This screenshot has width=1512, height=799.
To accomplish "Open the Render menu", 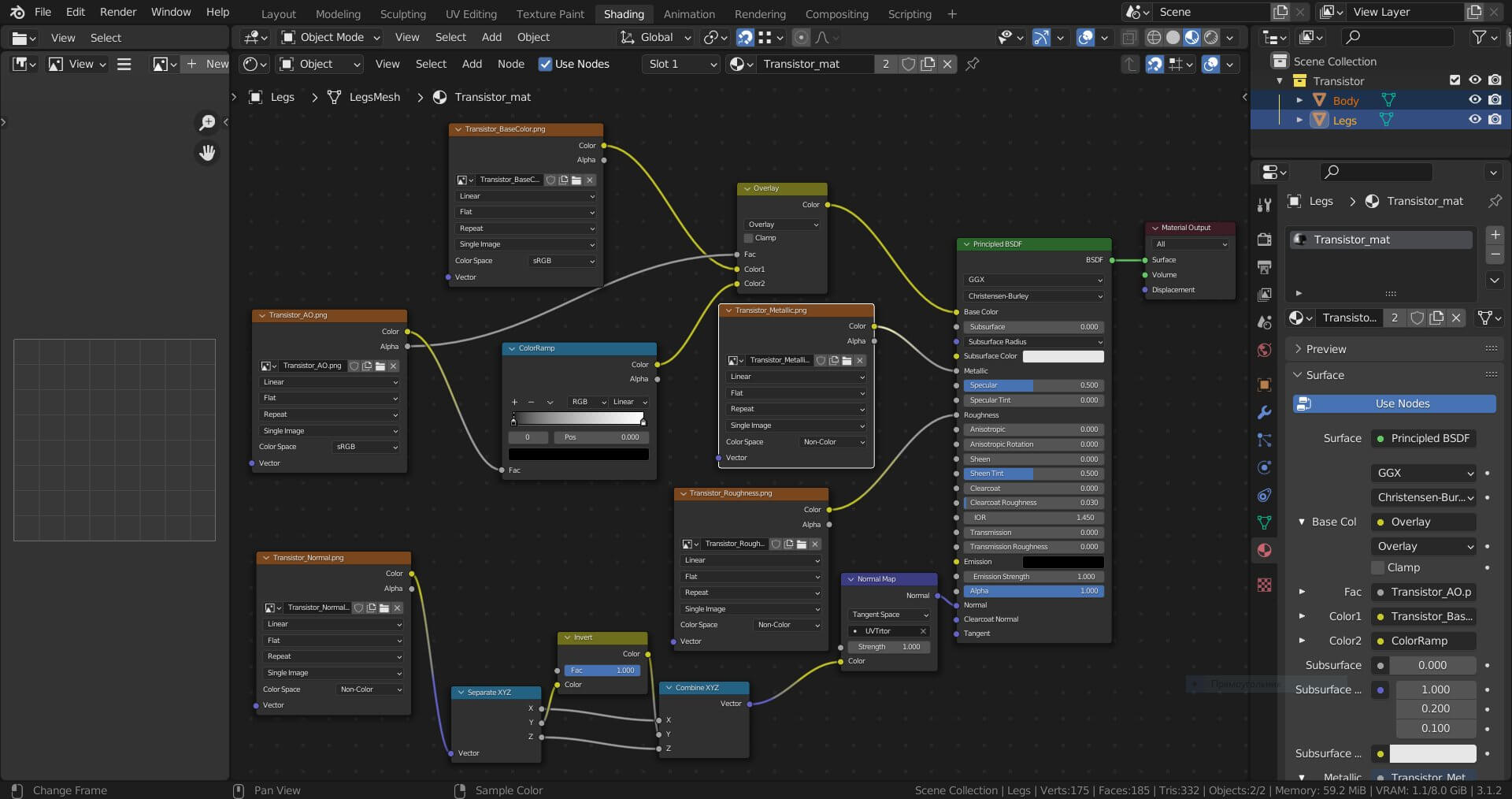I will coord(117,12).
